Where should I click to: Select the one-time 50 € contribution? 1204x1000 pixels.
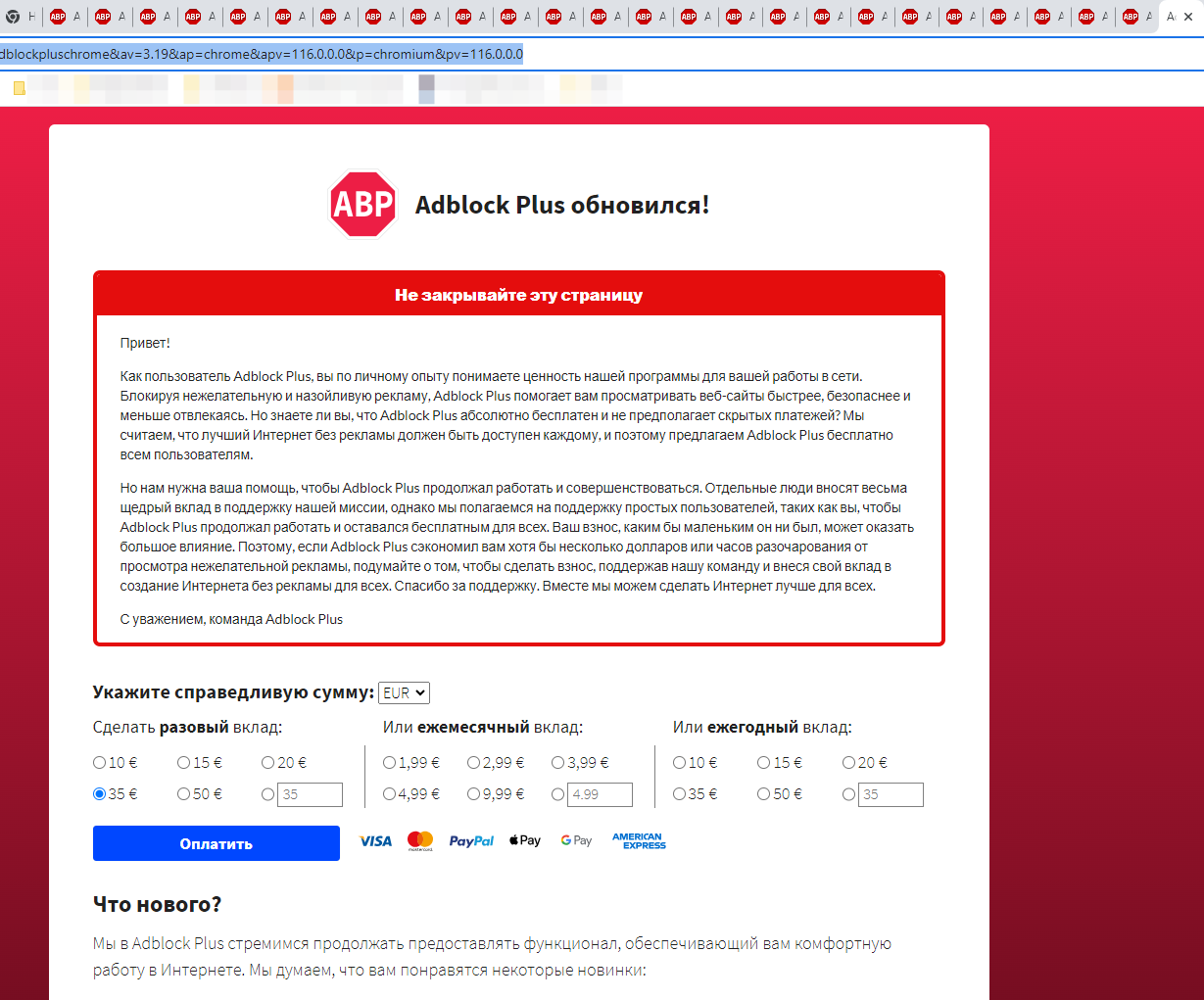tap(183, 794)
